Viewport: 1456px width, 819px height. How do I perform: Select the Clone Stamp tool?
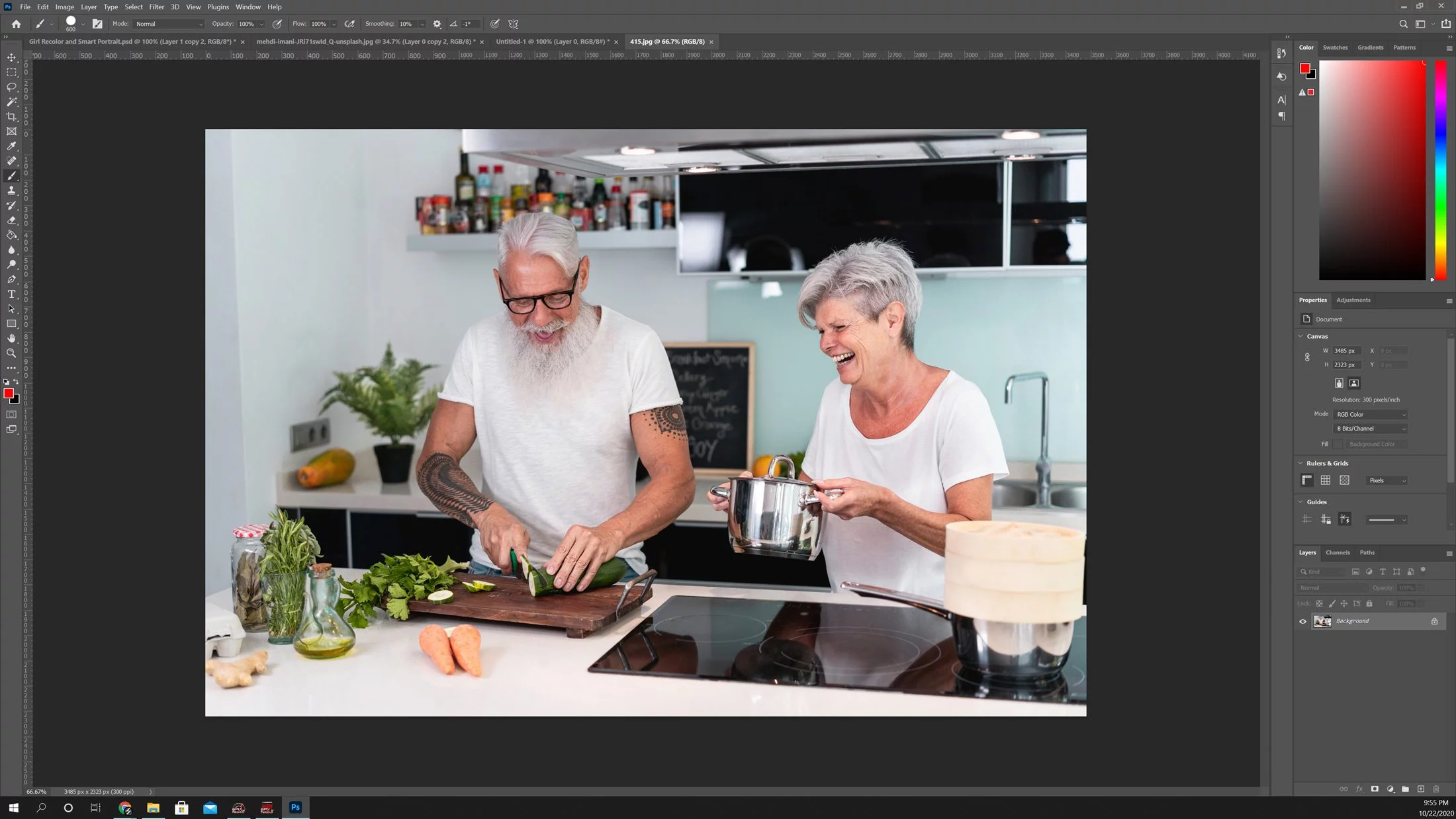(11, 191)
